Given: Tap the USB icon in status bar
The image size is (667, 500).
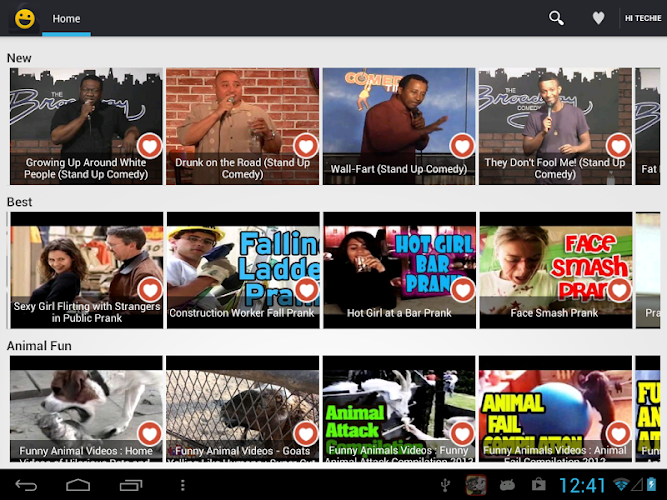Looking at the screenshot, I should (x=446, y=486).
